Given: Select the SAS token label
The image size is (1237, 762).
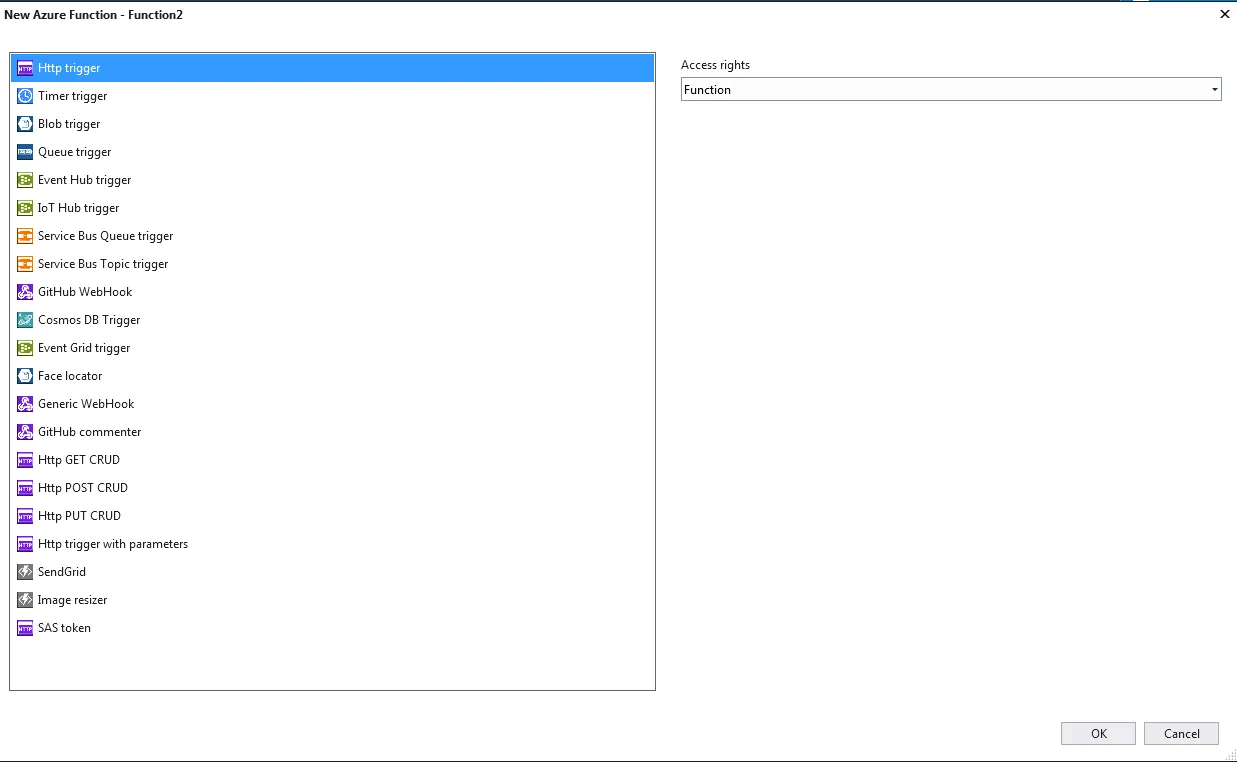Looking at the screenshot, I should 64,628.
